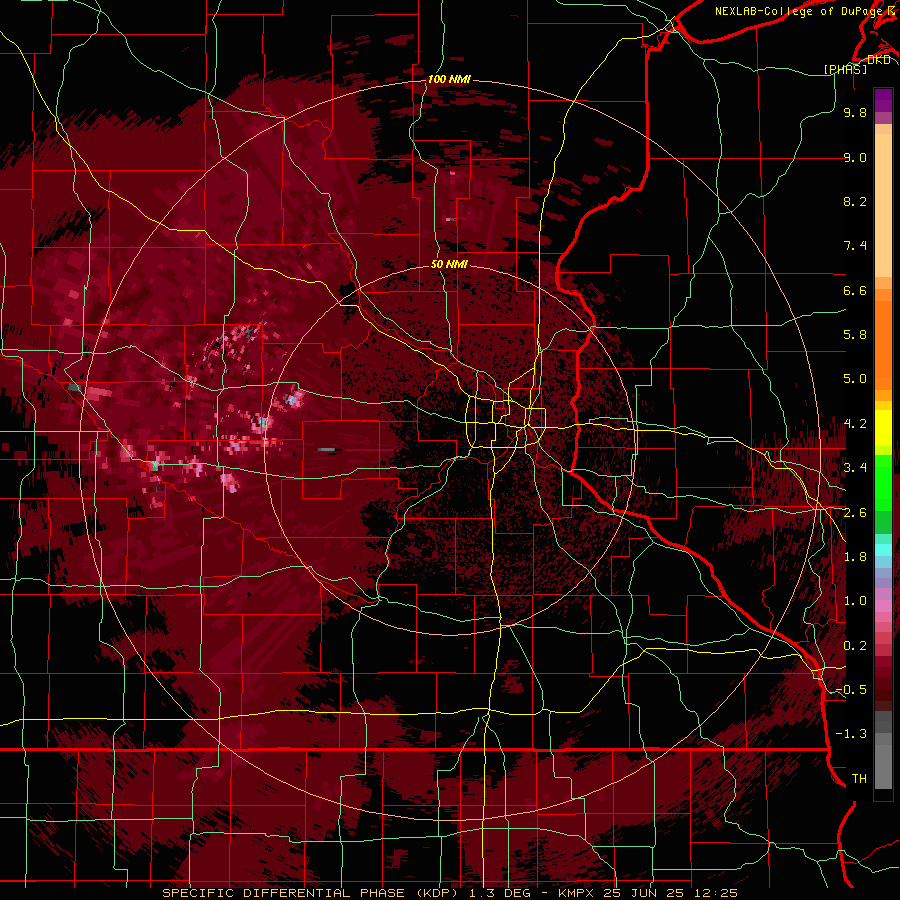Click the Specific Differential Phase KMPX caption

pyautogui.click(x=449, y=893)
